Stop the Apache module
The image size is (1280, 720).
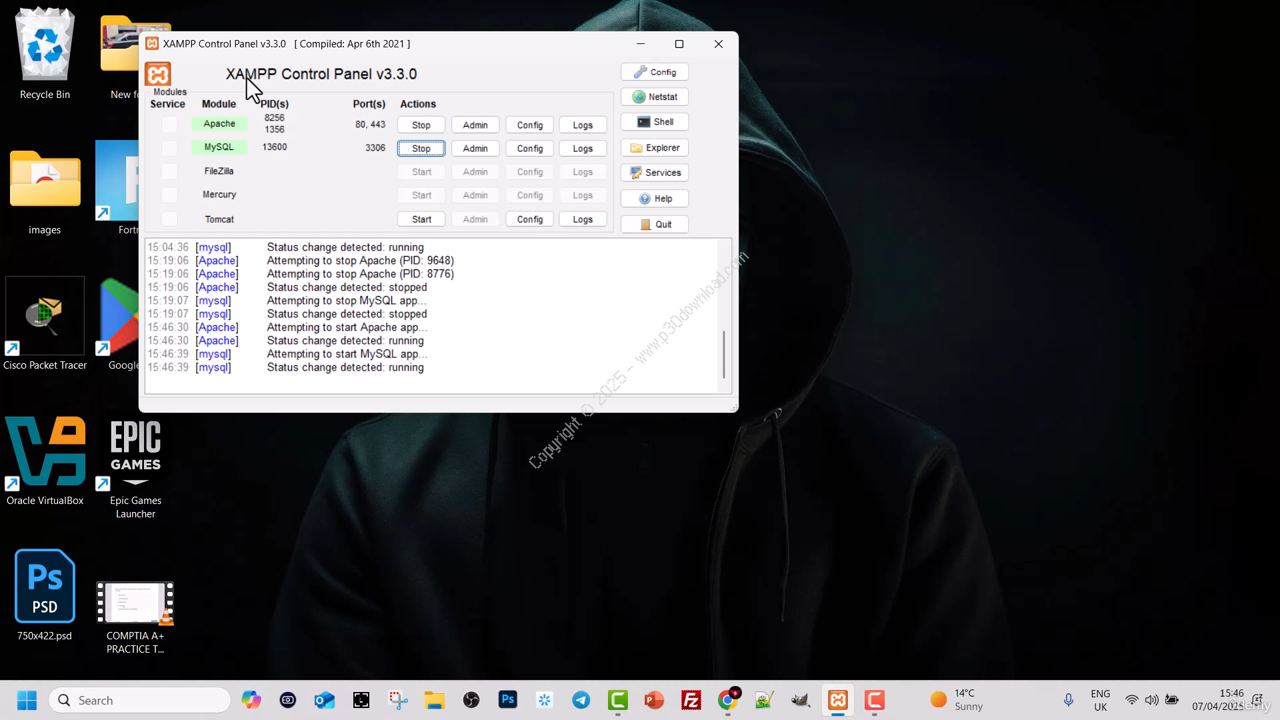coord(421,125)
